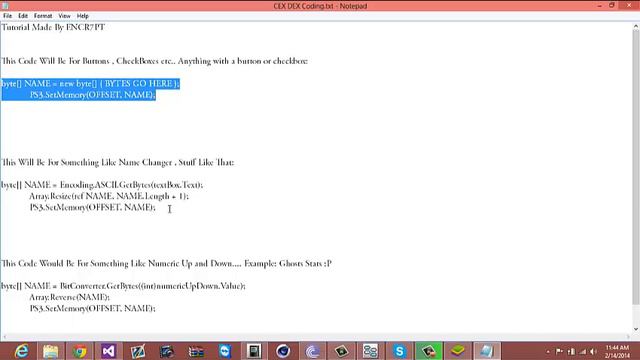Open the green-highlighted taskbar app icon
The height and width of the screenshot is (360, 640).
pyautogui.click(x=429, y=351)
